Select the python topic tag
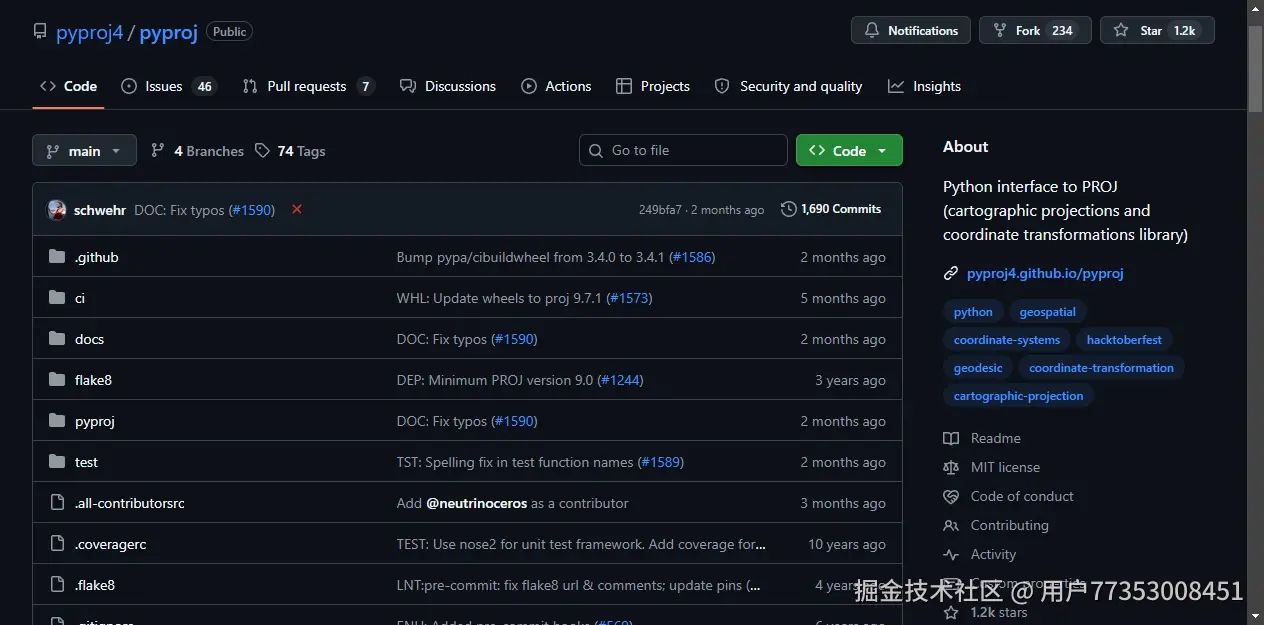The image size is (1264, 625). [x=973, y=312]
